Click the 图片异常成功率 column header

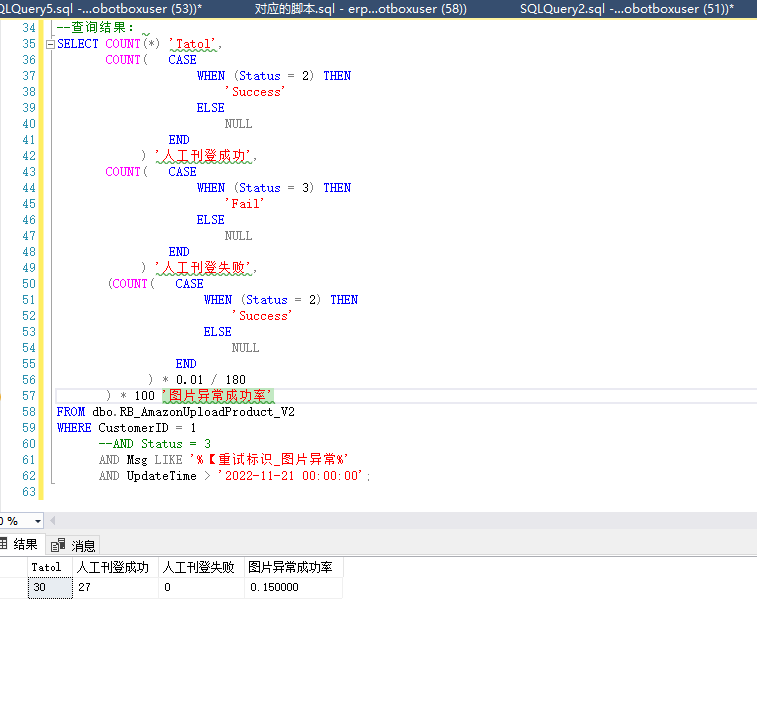(294, 567)
